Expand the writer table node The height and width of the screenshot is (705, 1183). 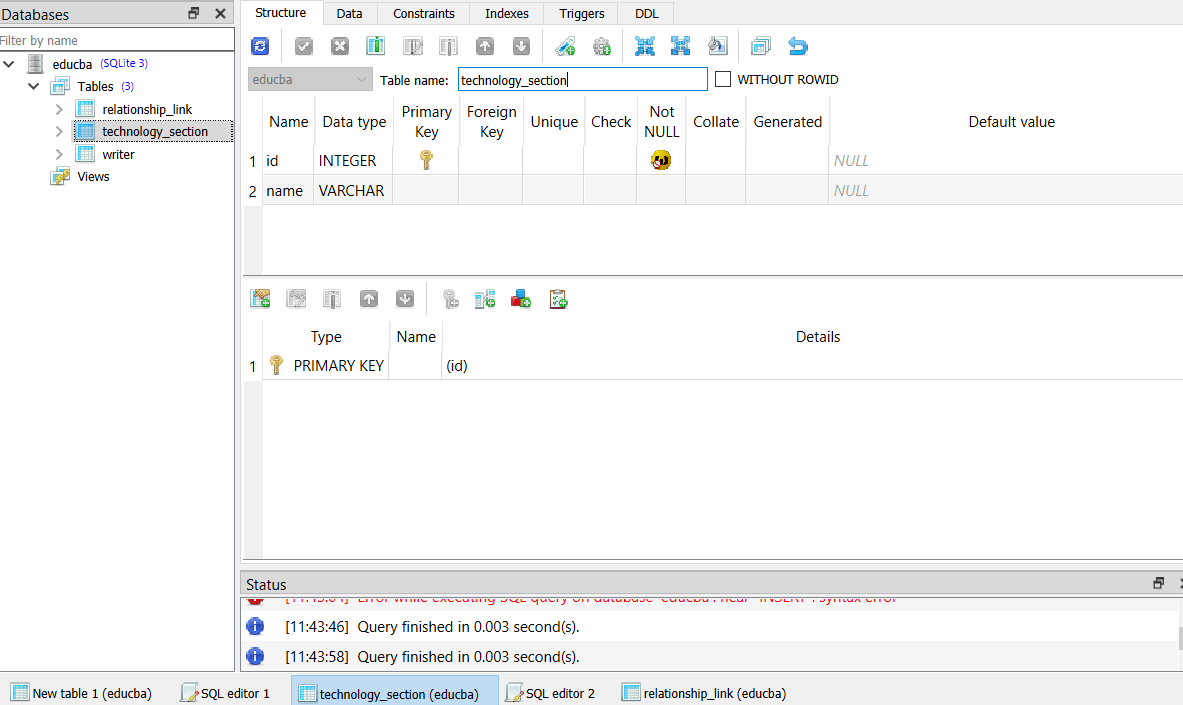[59, 153]
